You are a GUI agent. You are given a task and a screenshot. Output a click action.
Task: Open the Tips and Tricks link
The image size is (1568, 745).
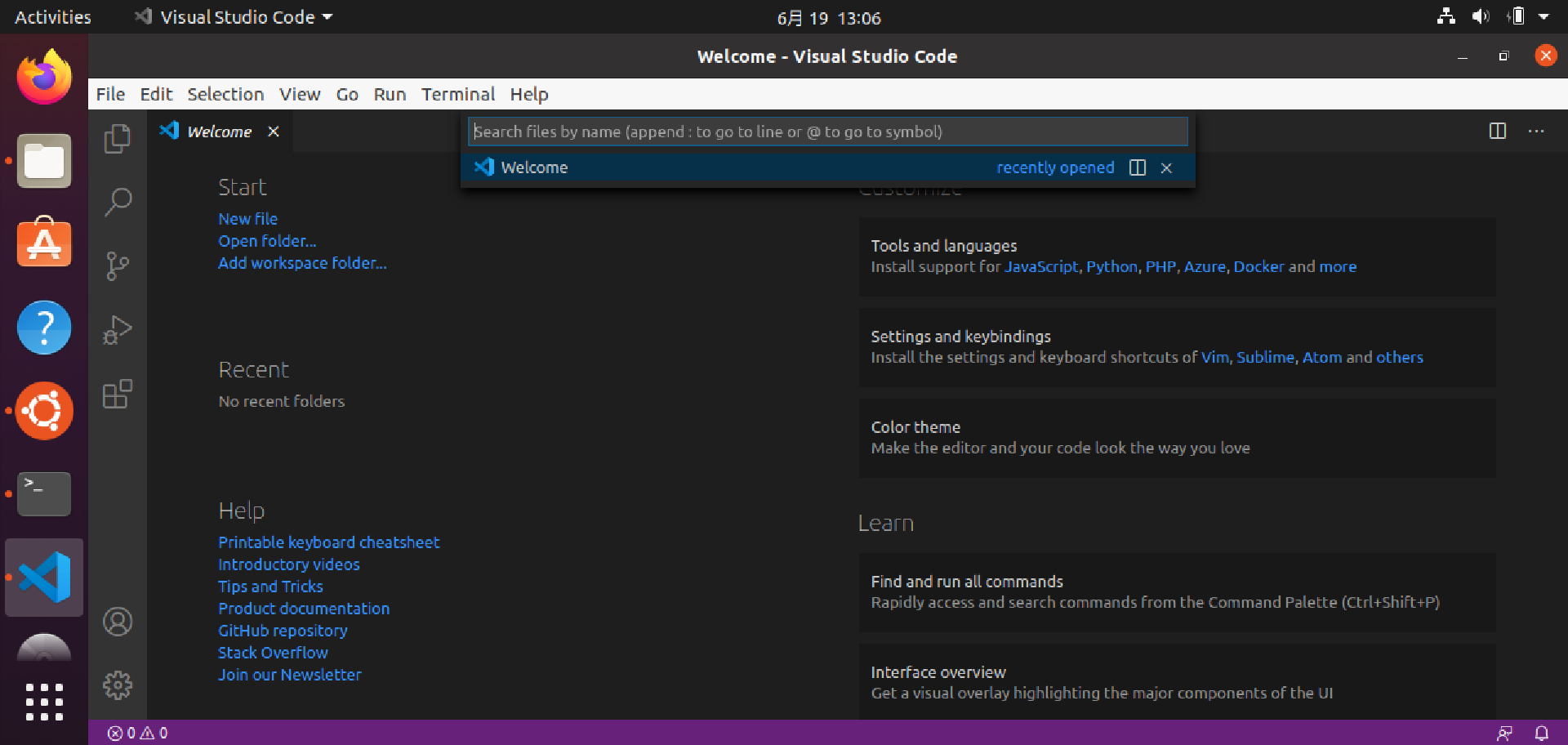[x=270, y=587]
